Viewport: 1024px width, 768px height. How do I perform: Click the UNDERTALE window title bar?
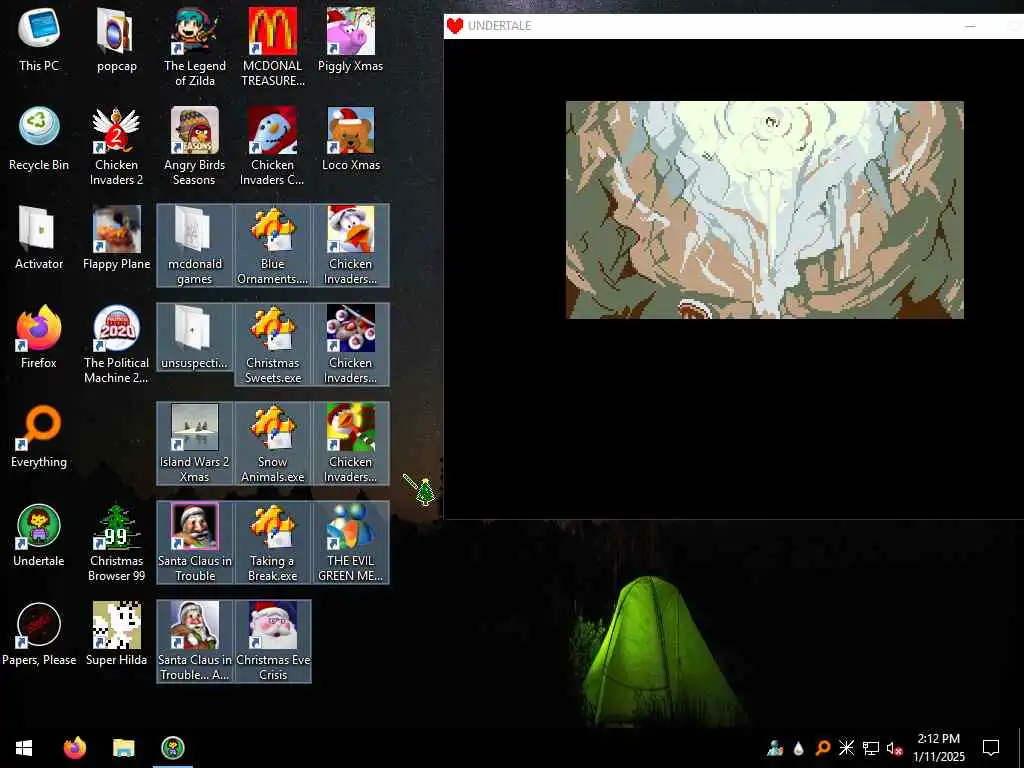pos(733,26)
